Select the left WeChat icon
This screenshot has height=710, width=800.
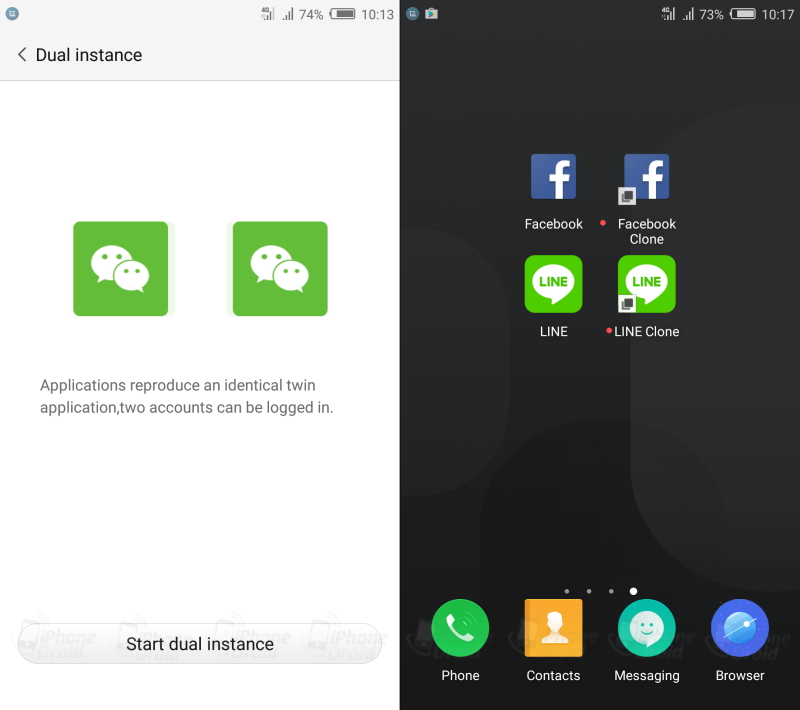[x=120, y=269]
